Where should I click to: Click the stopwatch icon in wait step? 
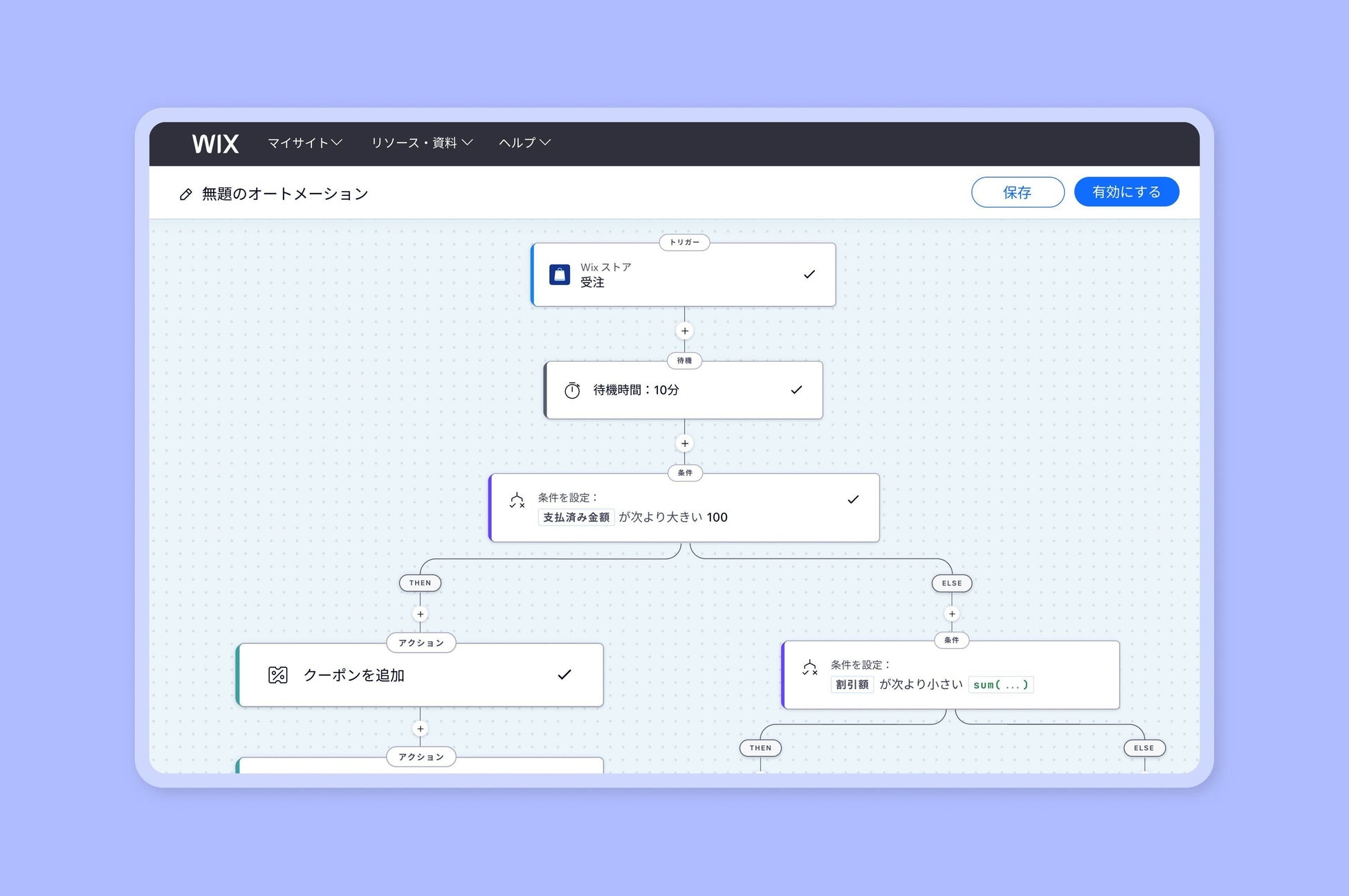pos(572,390)
